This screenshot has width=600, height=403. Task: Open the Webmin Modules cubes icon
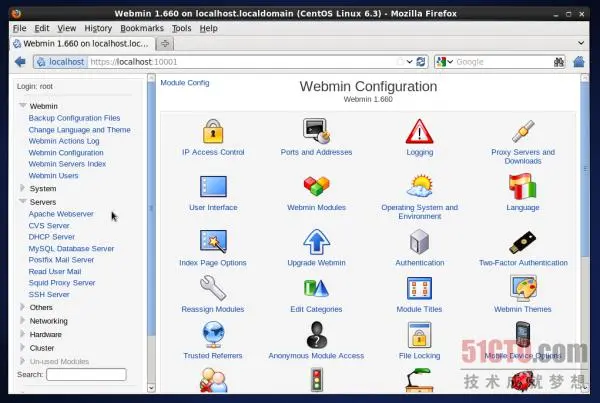pyautogui.click(x=316, y=186)
